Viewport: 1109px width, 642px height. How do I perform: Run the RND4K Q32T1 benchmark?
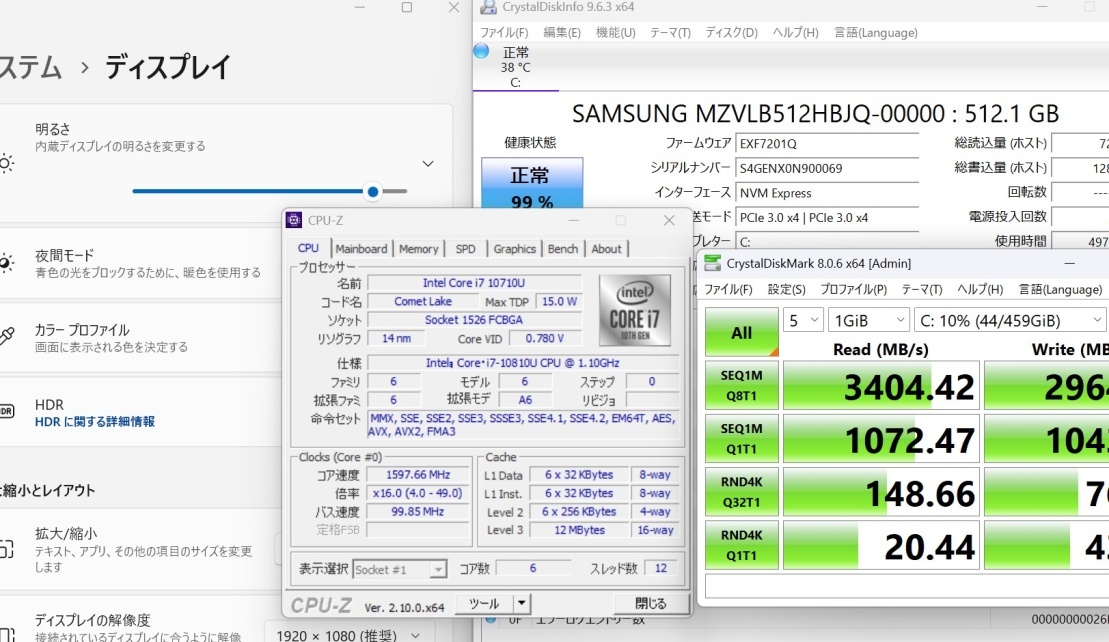(741, 492)
